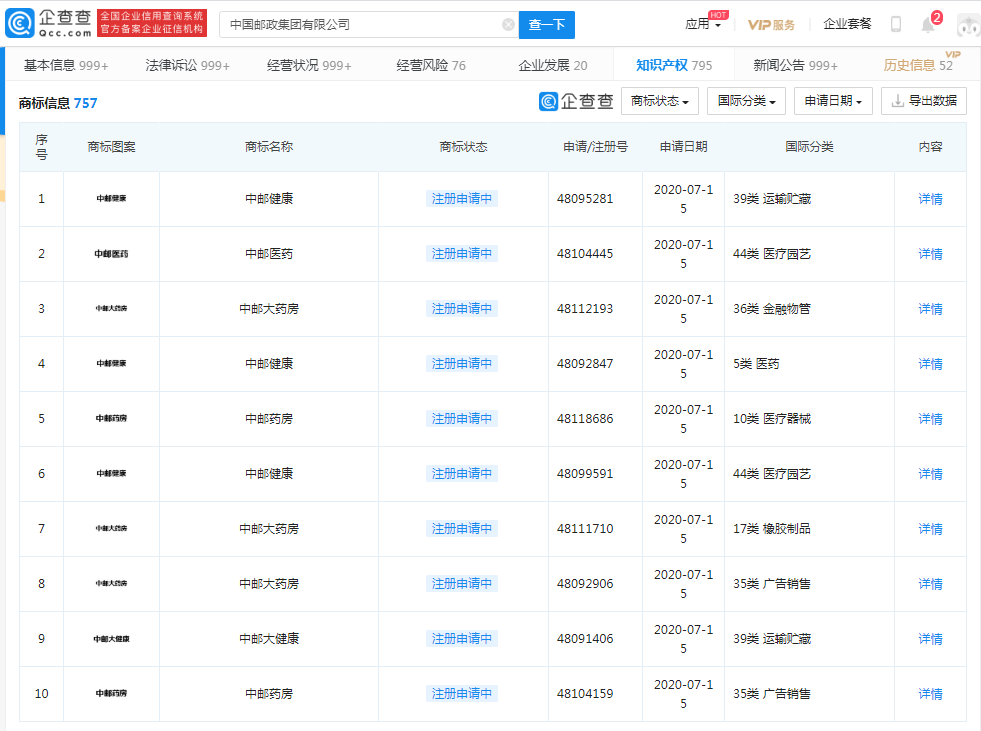Clear the search box with X icon

point(508,24)
